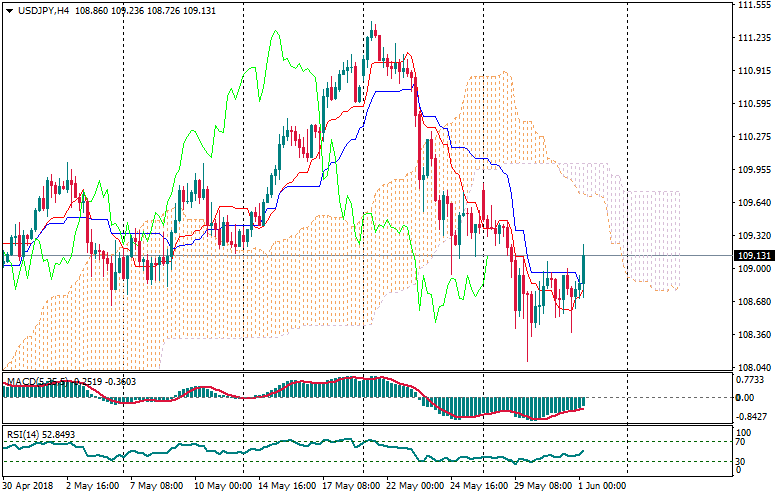Open the chart menu triangle beside USDJPY,H4
Image resolution: width=775 pixels, height=497 pixels.
pyautogui.click(x=9, y=10)
